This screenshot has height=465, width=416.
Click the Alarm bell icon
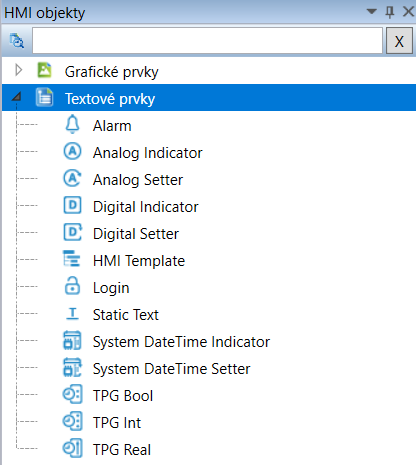(x=72, y=125)
